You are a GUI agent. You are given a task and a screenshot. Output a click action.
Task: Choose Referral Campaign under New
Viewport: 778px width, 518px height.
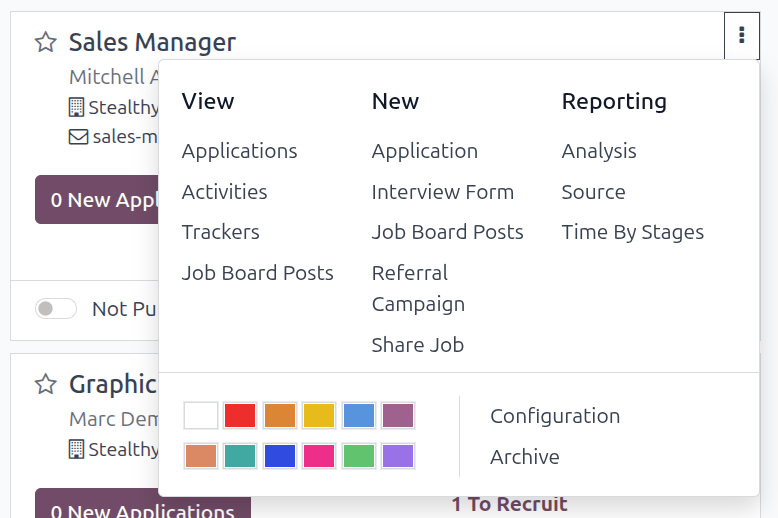click(418, 288)
